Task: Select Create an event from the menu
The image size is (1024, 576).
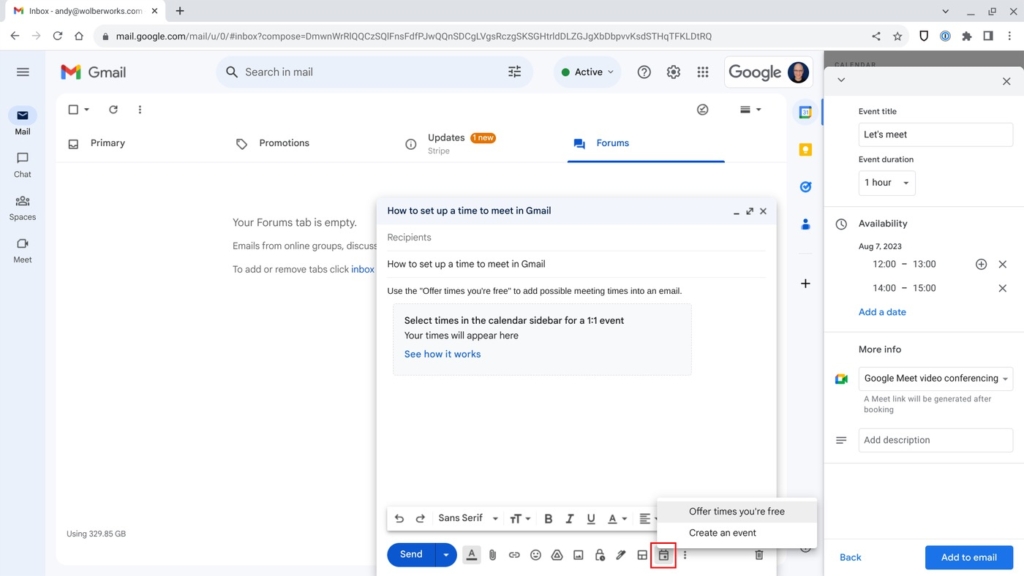Action: 721,532
